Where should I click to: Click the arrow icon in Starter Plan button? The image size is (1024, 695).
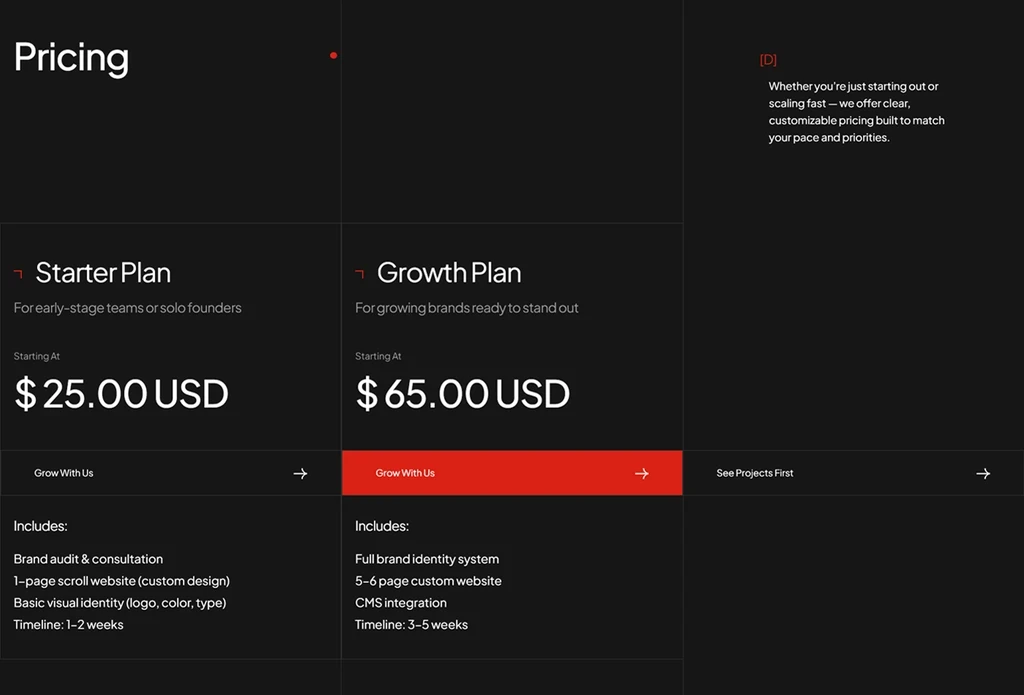coord(300,474)
